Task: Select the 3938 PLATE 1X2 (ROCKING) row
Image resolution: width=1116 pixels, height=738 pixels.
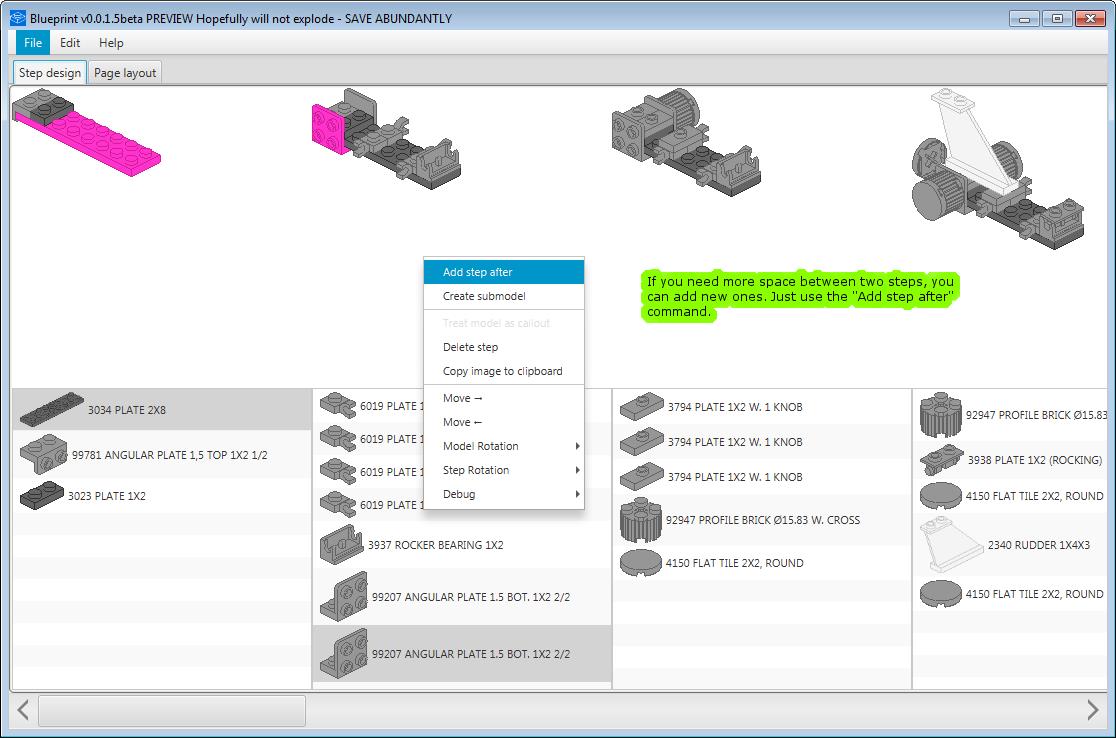Action: pos(1010,460)
